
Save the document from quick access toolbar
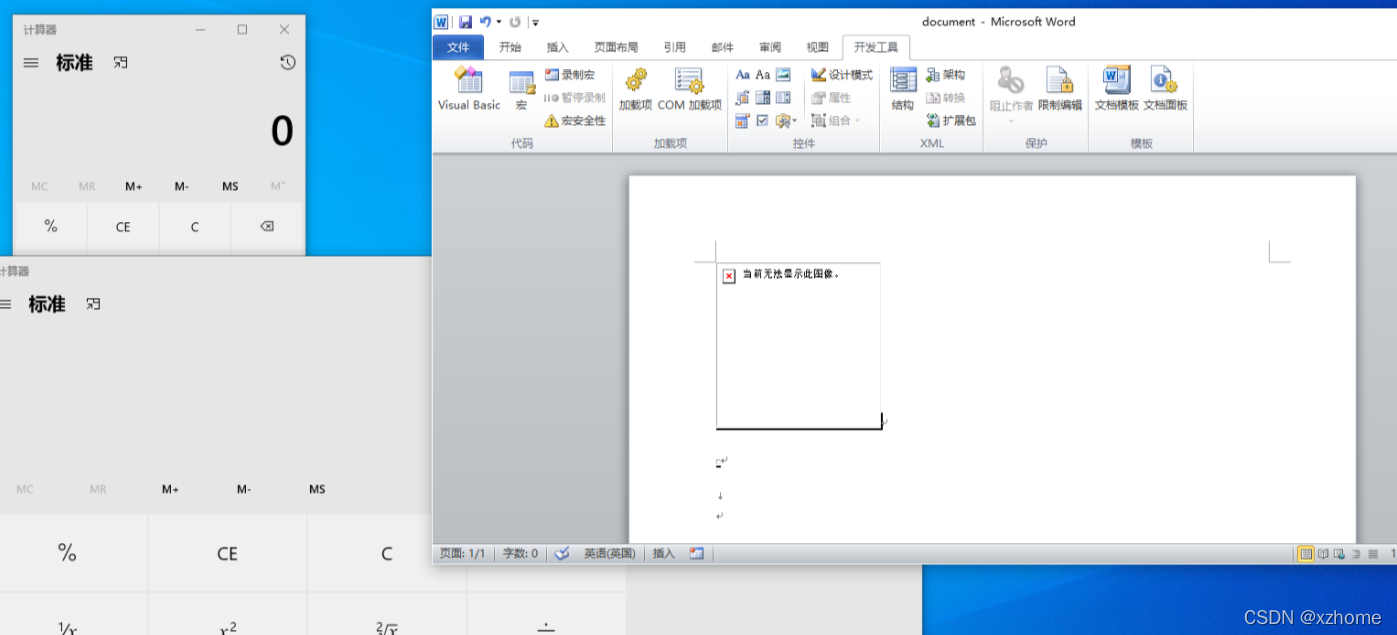pos(466,22)
